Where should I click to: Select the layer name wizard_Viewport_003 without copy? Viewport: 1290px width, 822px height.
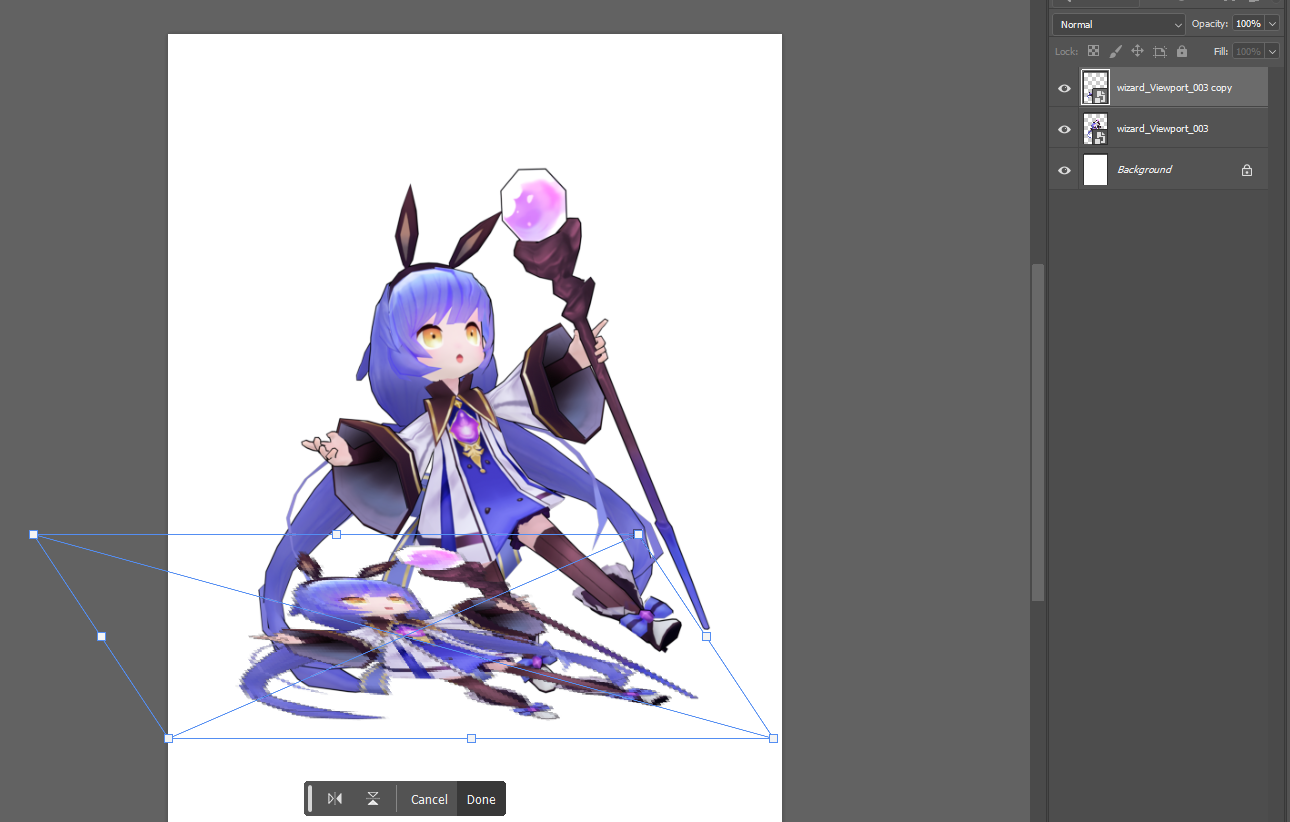point(1162,129)
